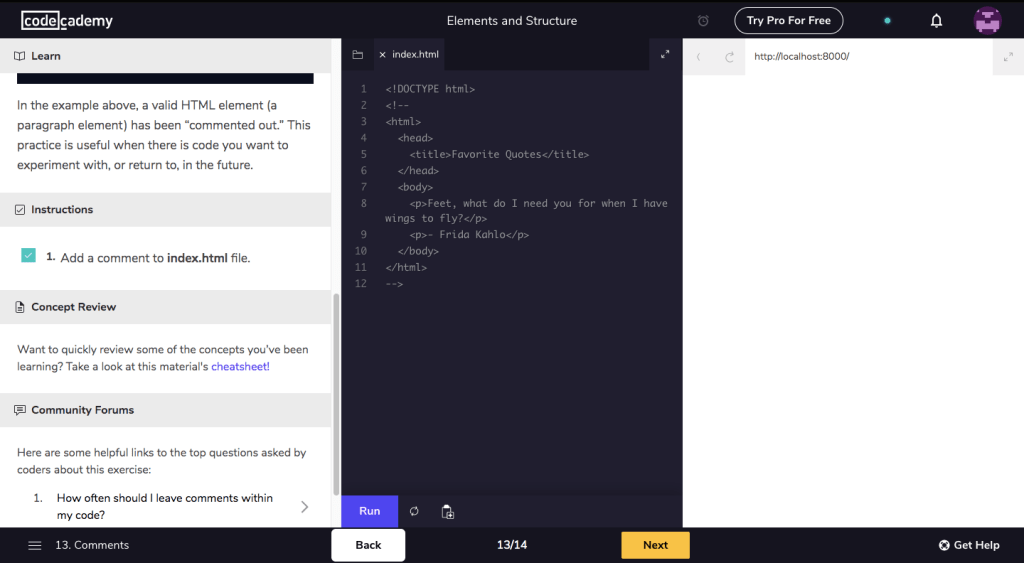Open the alarm clock timer icon
The height and width of the screenshot is (563, 1024).
click(703, 21)
